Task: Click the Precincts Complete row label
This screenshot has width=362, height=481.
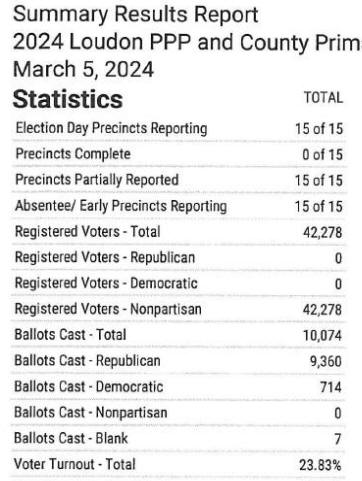Action: click(73, 154)
